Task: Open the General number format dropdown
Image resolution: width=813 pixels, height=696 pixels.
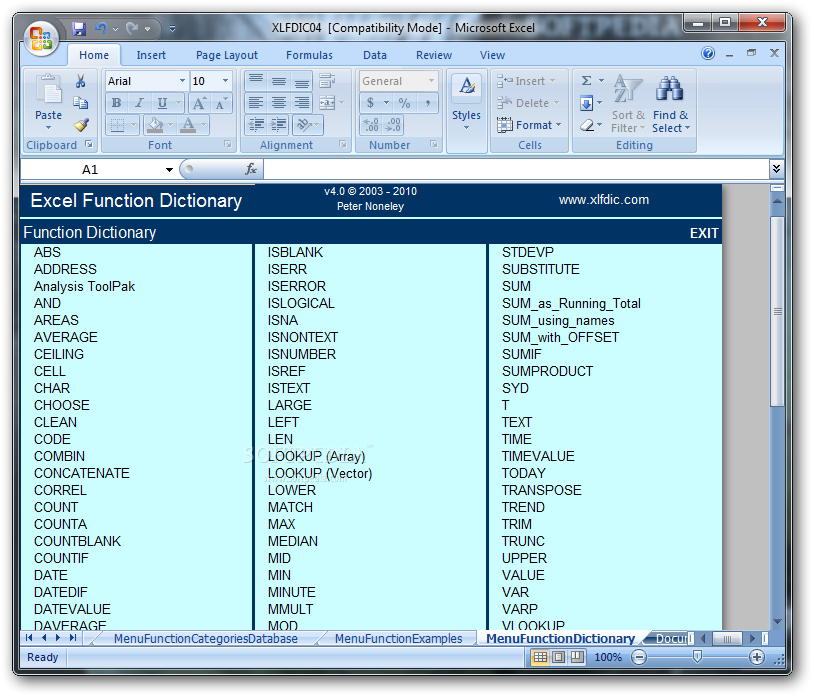Action: pos(431,81)
